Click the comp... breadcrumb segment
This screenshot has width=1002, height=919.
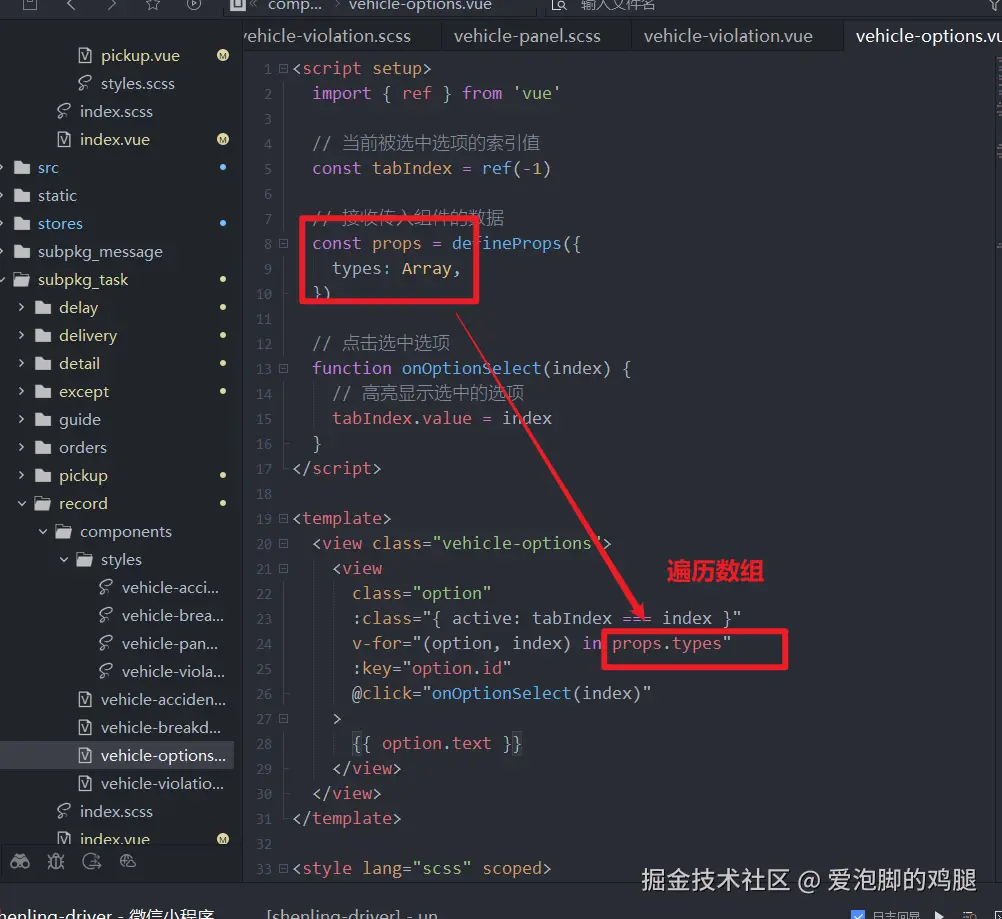[295, 5]
